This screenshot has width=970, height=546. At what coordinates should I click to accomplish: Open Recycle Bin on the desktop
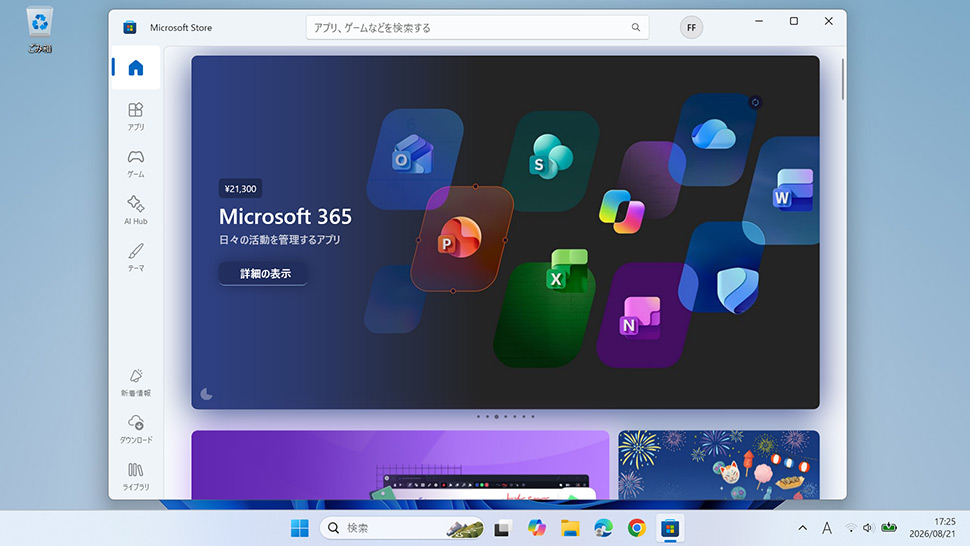40,29
